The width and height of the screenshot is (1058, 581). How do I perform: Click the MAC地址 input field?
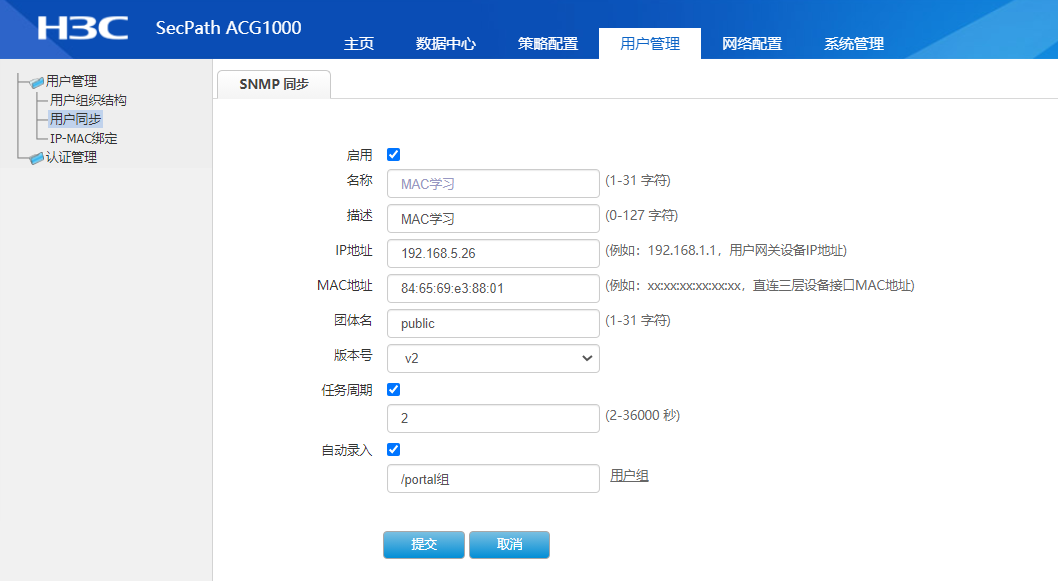click(493, 288)
